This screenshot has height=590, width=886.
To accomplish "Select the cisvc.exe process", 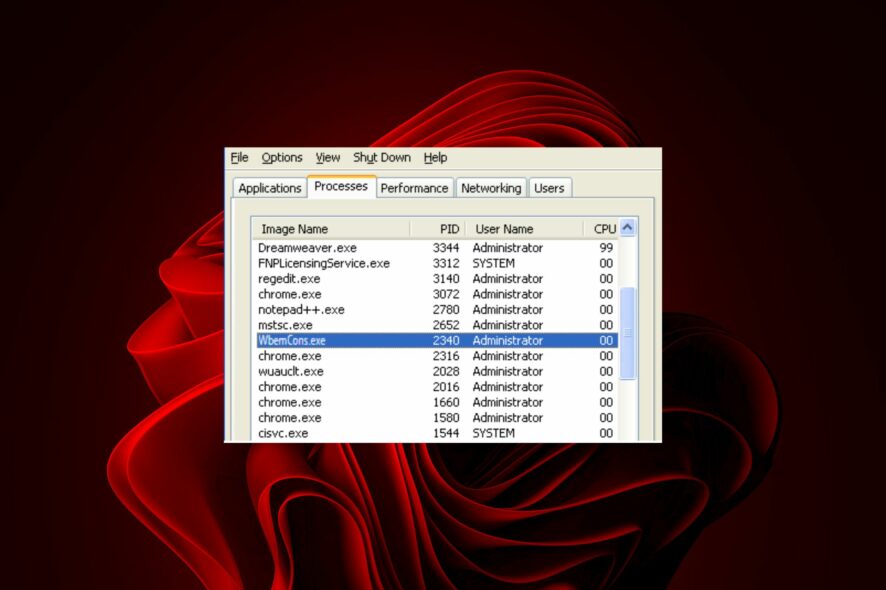I will click(435, 433).
